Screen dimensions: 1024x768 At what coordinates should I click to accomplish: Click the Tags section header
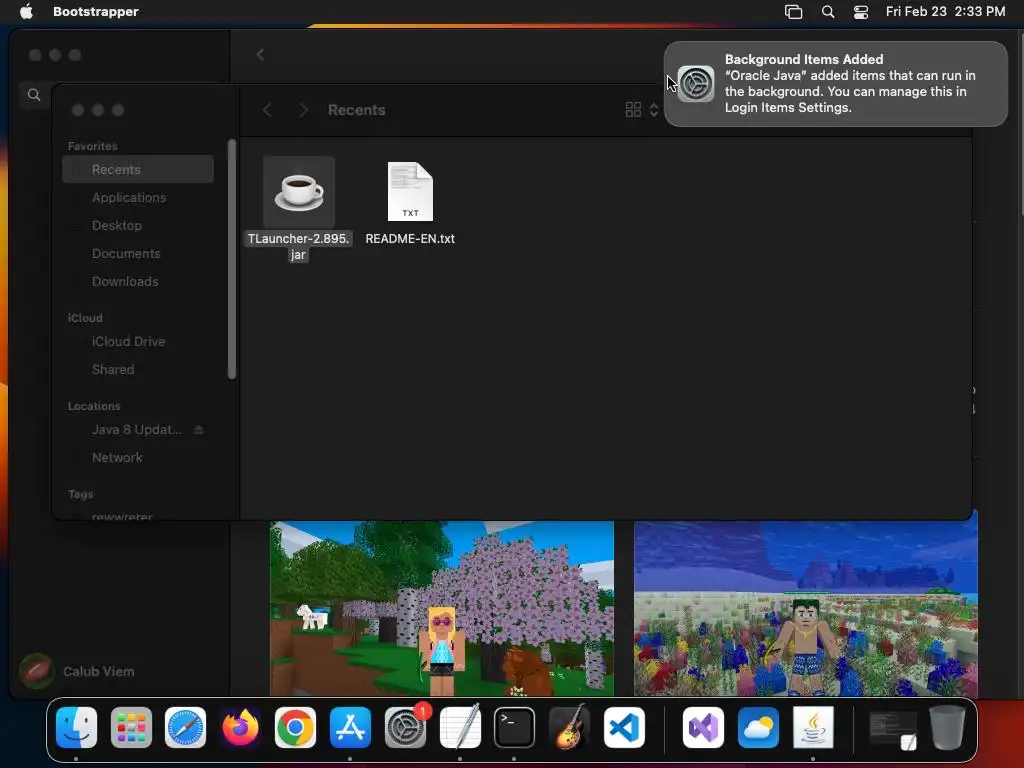[80, 494]
